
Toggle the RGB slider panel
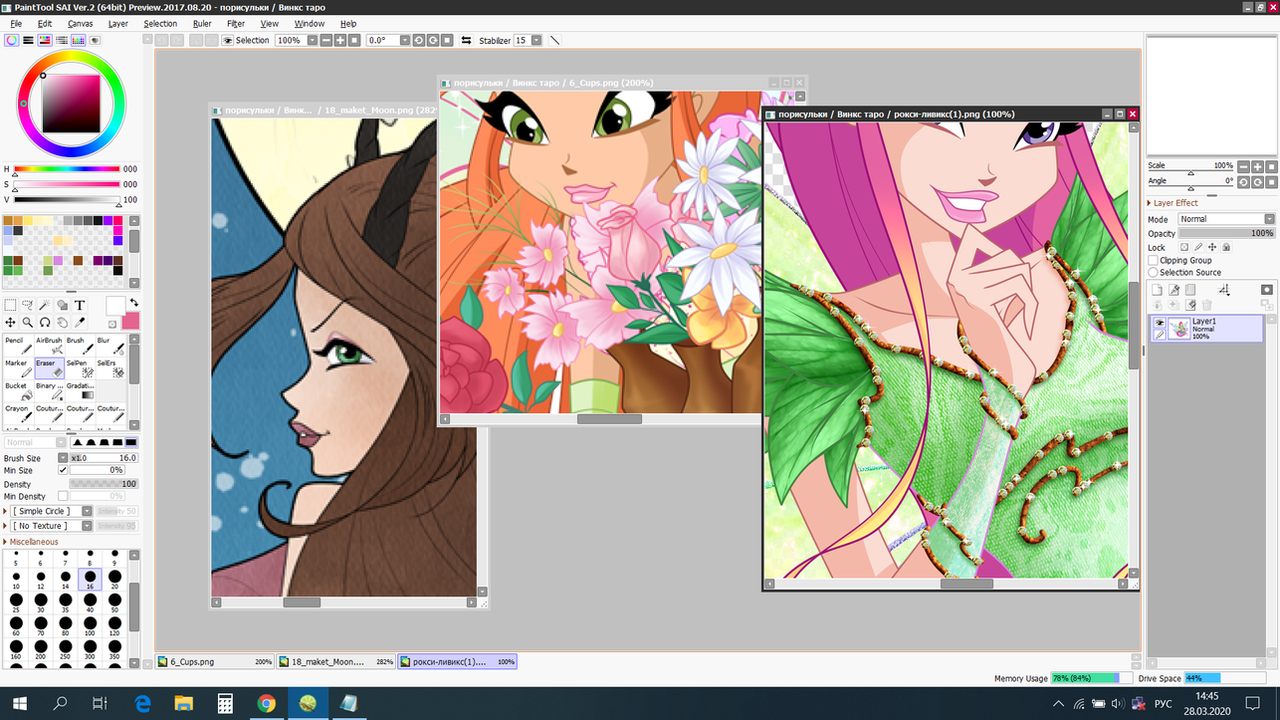click(28, 41)
